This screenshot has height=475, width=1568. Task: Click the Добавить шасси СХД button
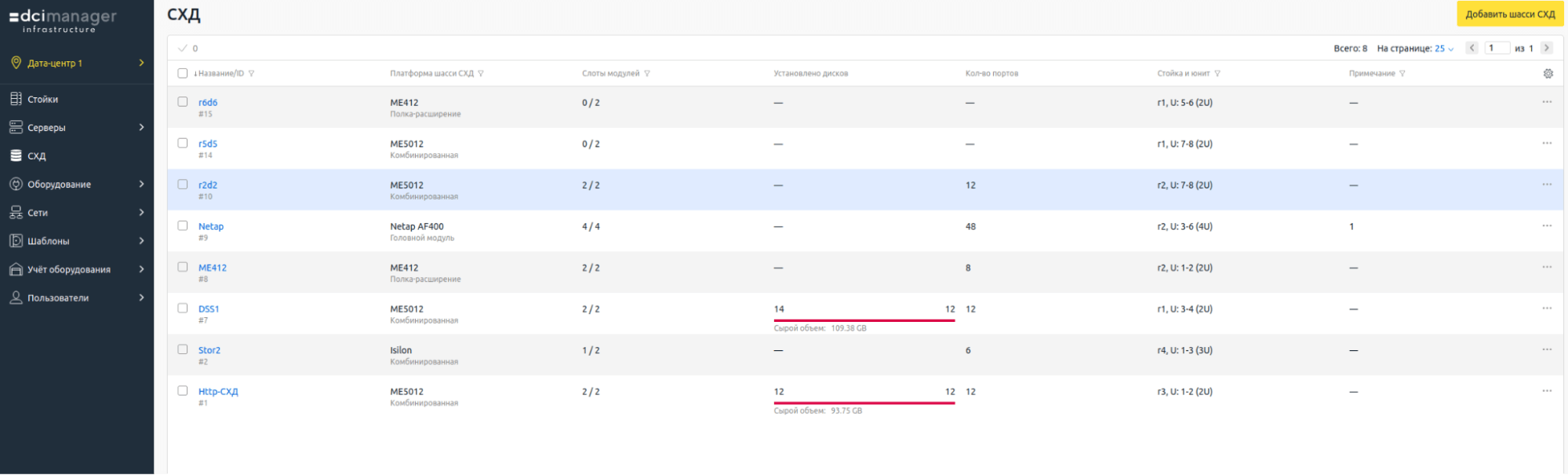[1510, 14]
